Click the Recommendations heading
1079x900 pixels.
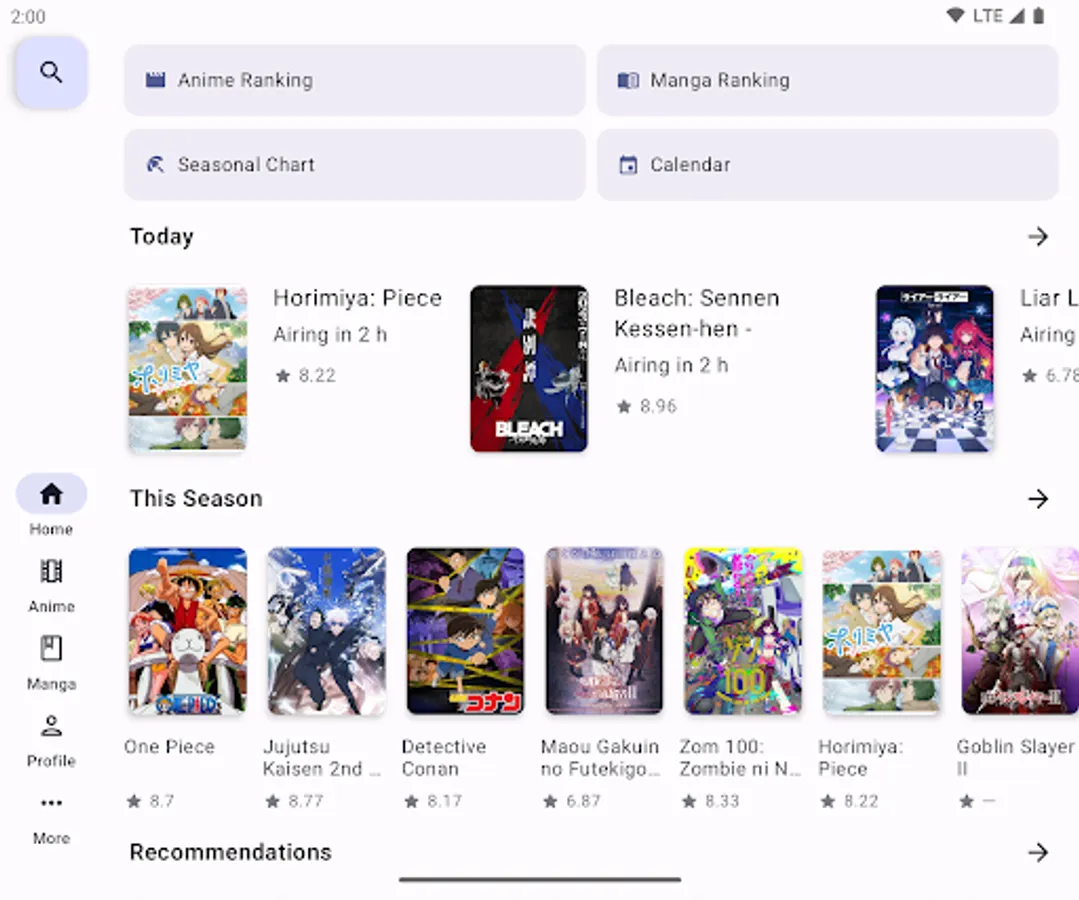(x=231, y=853)
